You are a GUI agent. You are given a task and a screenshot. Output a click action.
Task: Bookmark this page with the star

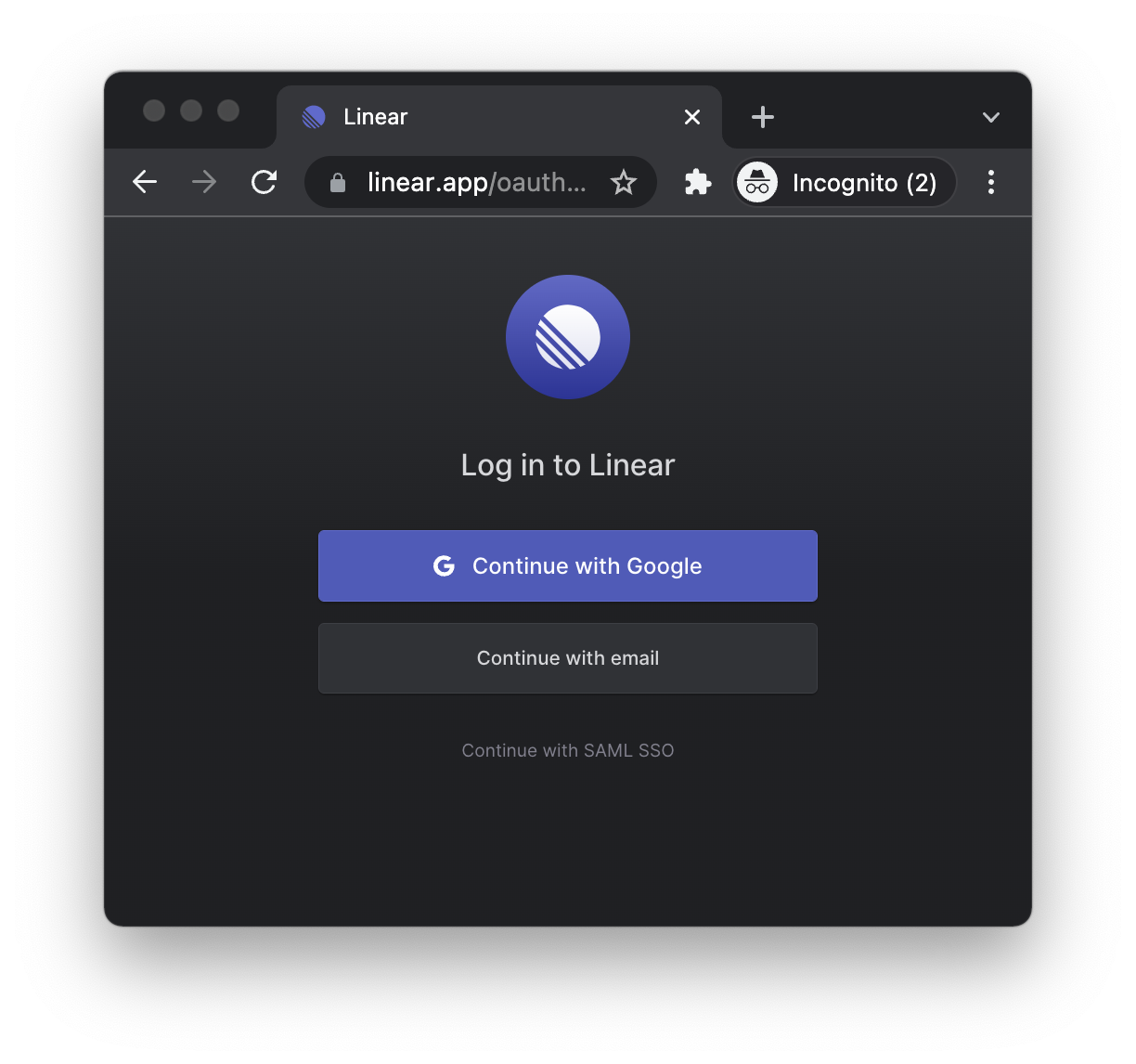pyautogui.click(x=624, y=182)
